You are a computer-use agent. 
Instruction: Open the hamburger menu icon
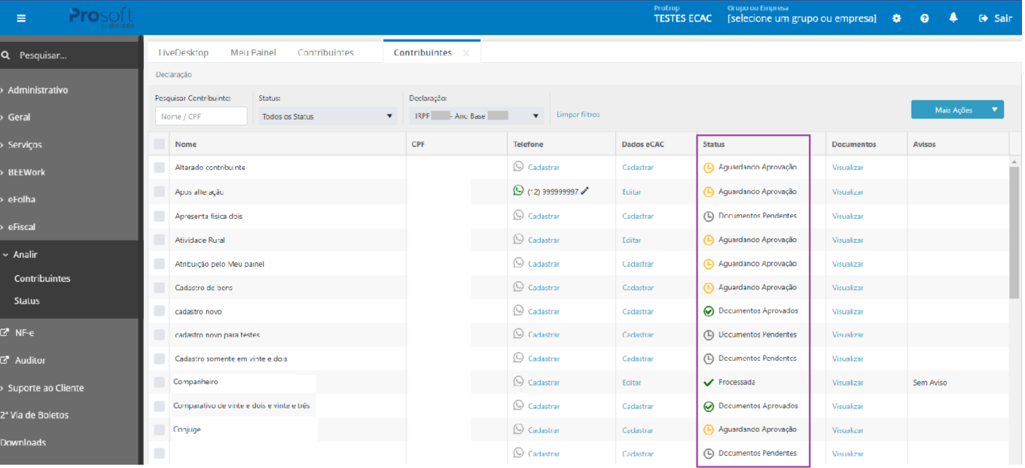tap(22, 18)
